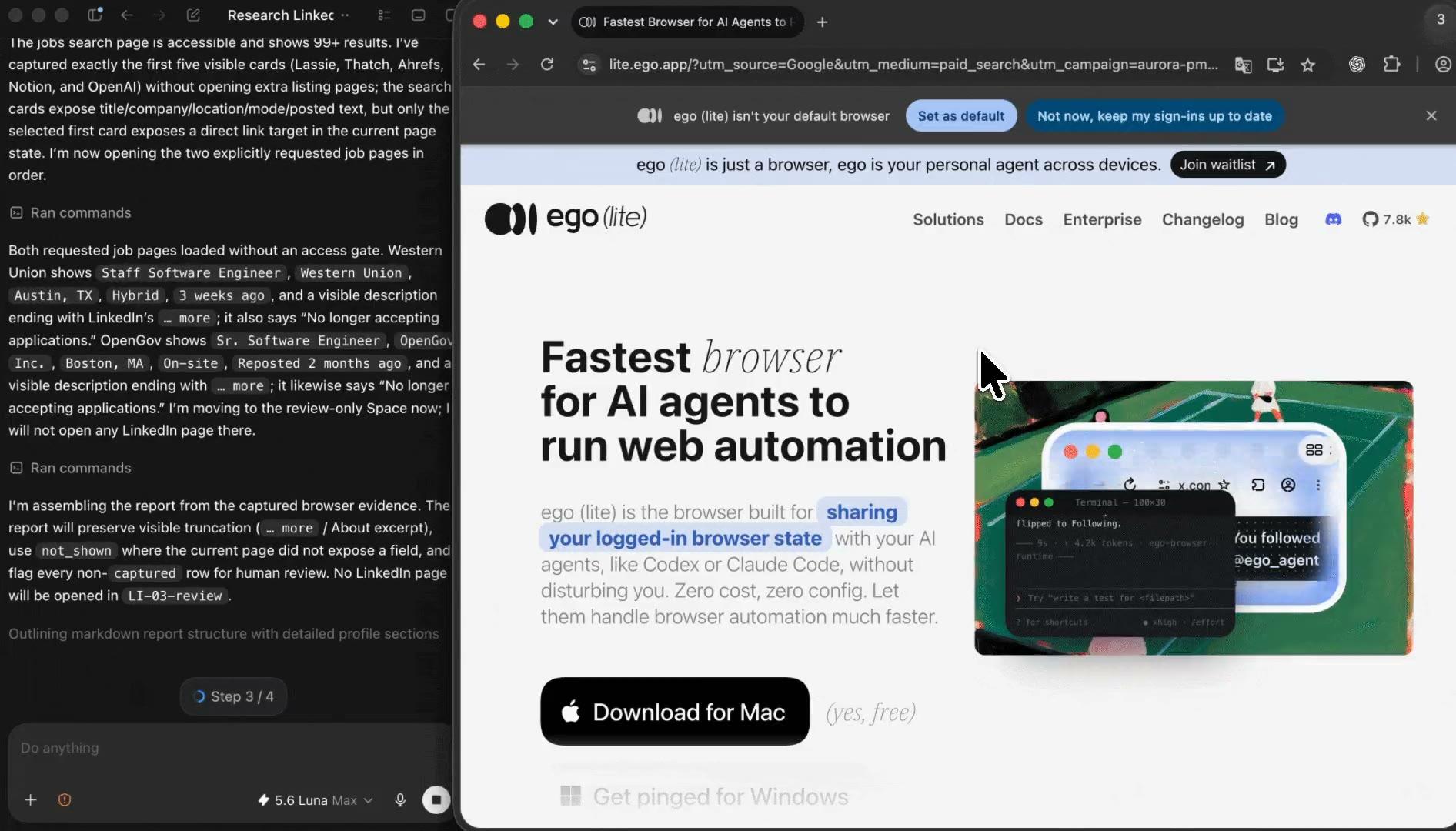Translate this page using the address bar icon
The height and width of the screenshot is (831, 1456).
(x=1243, y=65)
